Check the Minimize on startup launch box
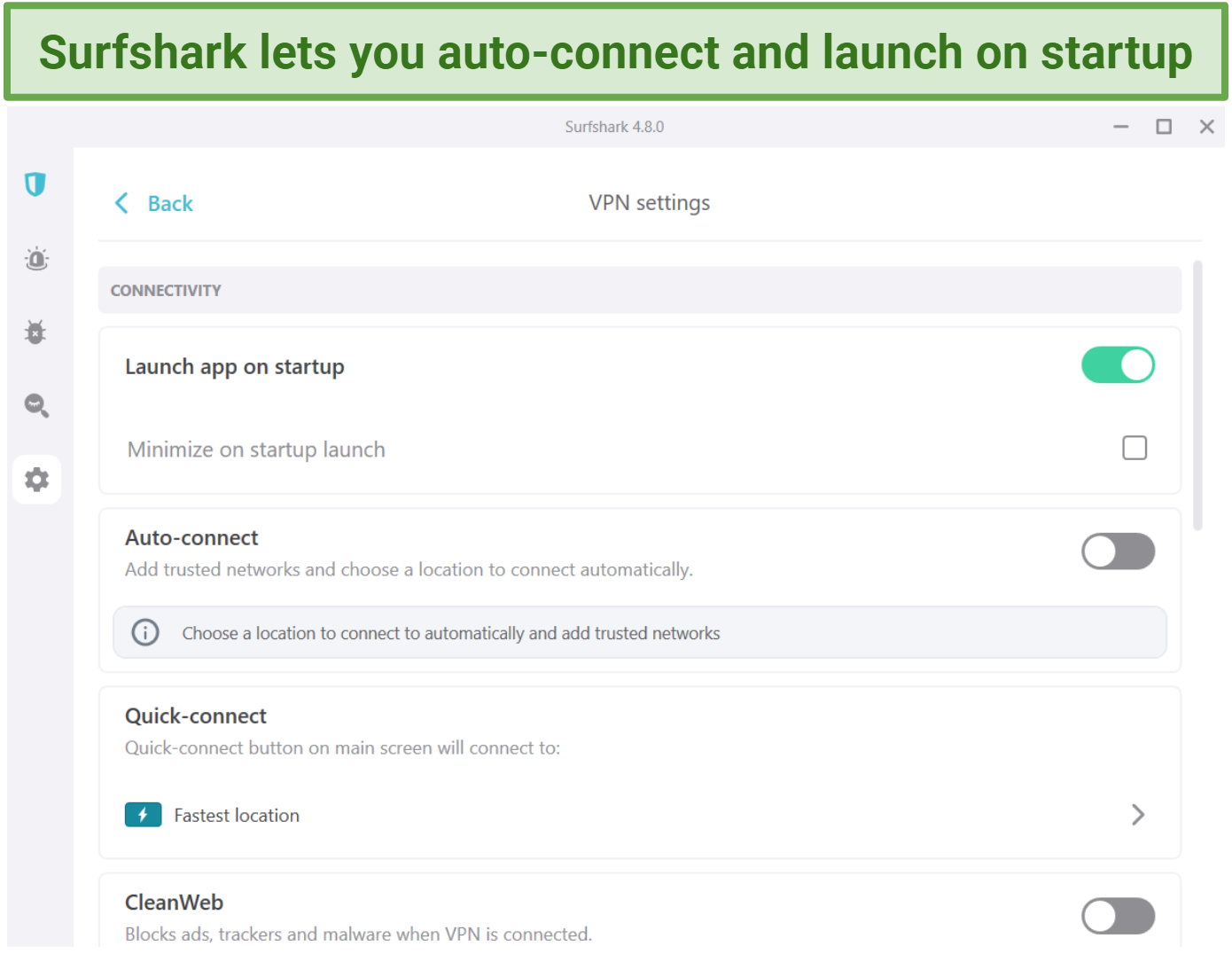 1134,448
